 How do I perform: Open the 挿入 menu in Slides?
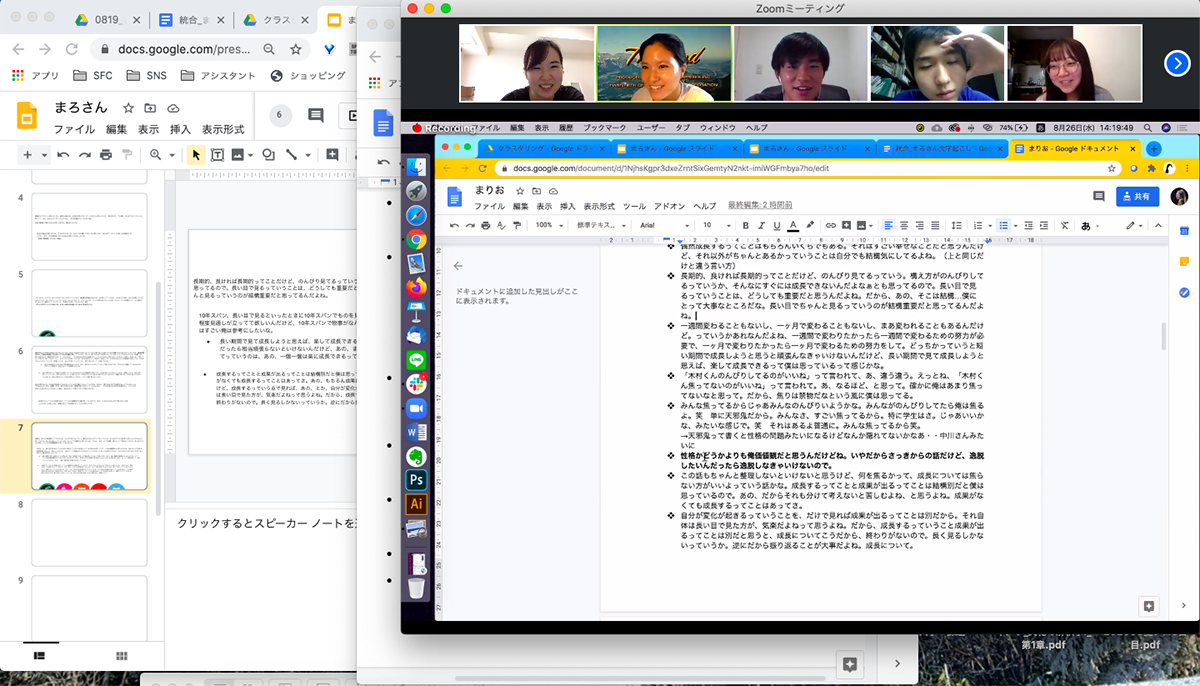click(x=180, y=130)
